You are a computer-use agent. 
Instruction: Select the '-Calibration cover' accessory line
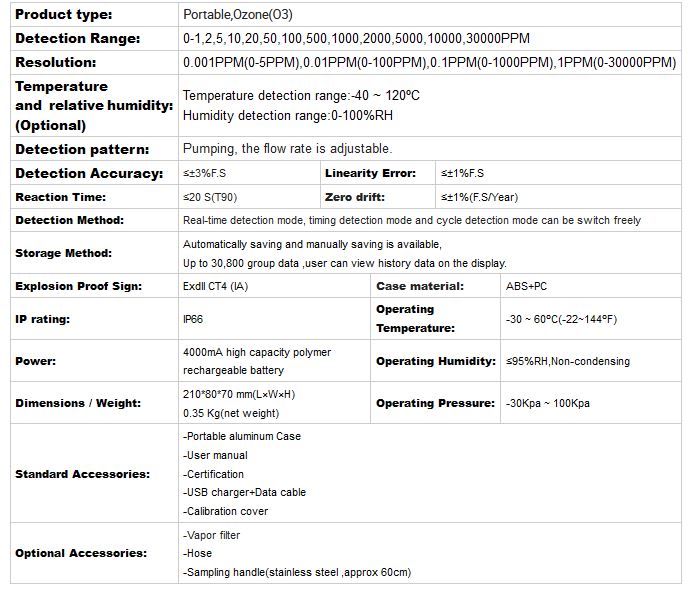225,511
